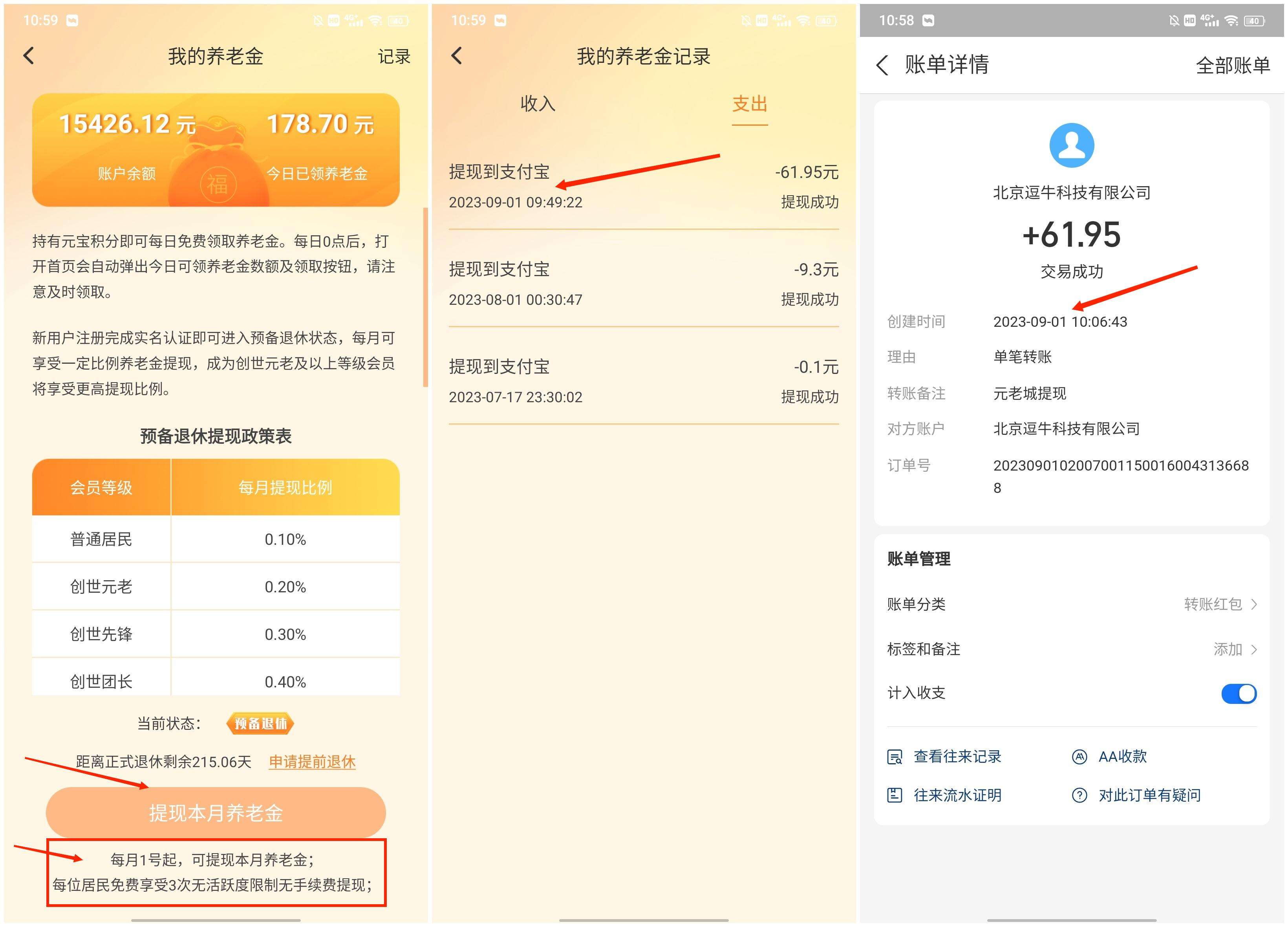This screenshot has width=1288, height=927.
Task: Tap the 福 money bag image
Action: [218, 170]
